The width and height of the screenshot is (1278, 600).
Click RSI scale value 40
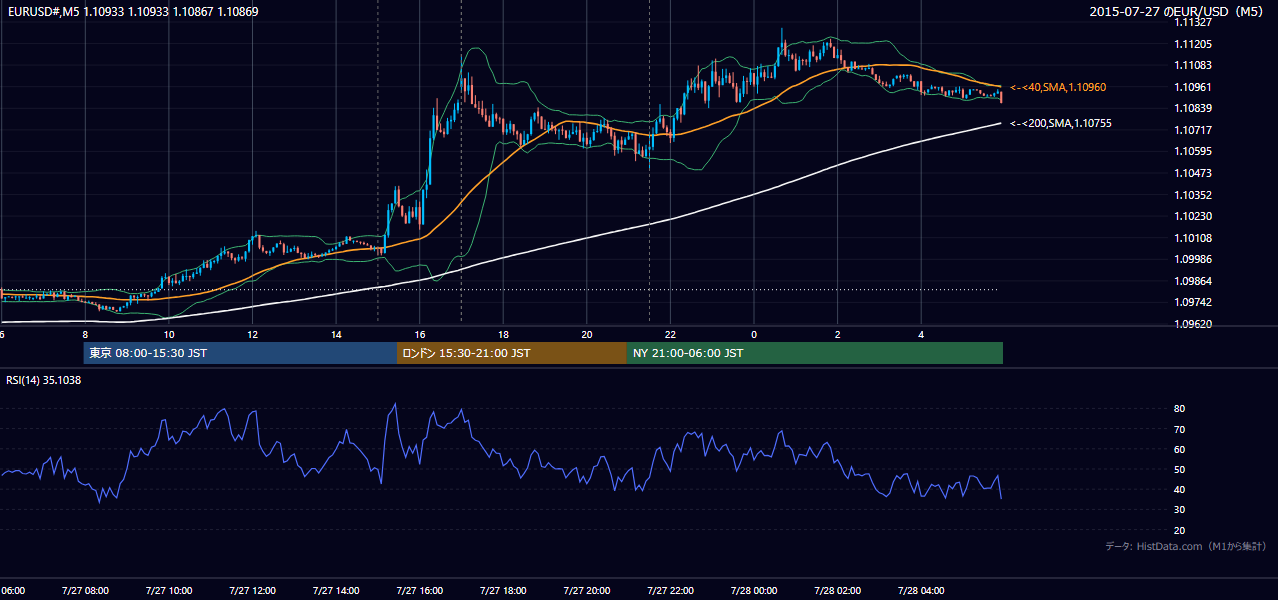[1179, 489]
